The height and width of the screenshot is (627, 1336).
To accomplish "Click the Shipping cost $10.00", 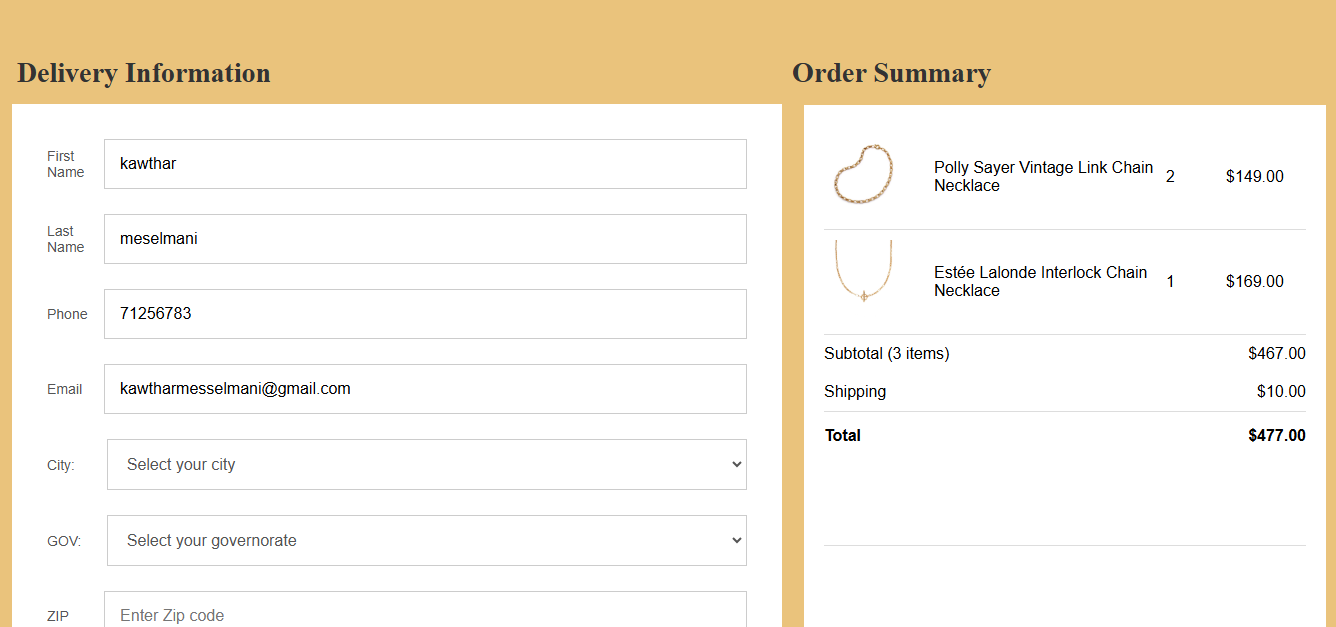I will [x=1281, y=391].
